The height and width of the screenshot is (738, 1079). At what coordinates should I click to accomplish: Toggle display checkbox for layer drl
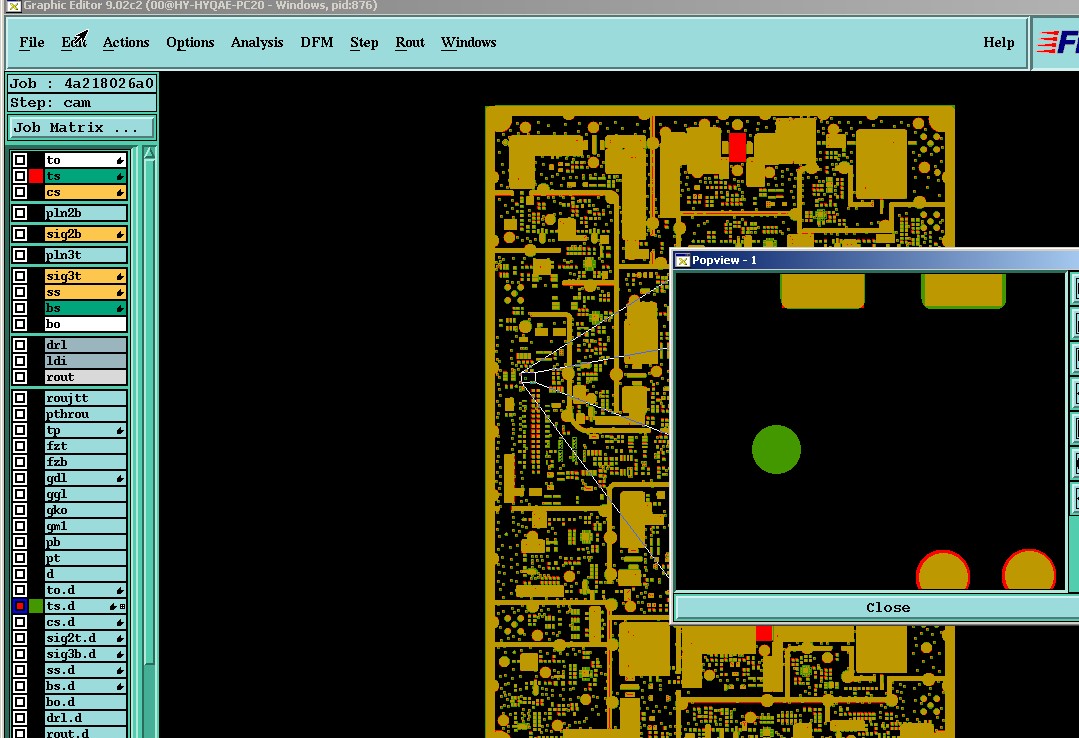click(20, 345)
